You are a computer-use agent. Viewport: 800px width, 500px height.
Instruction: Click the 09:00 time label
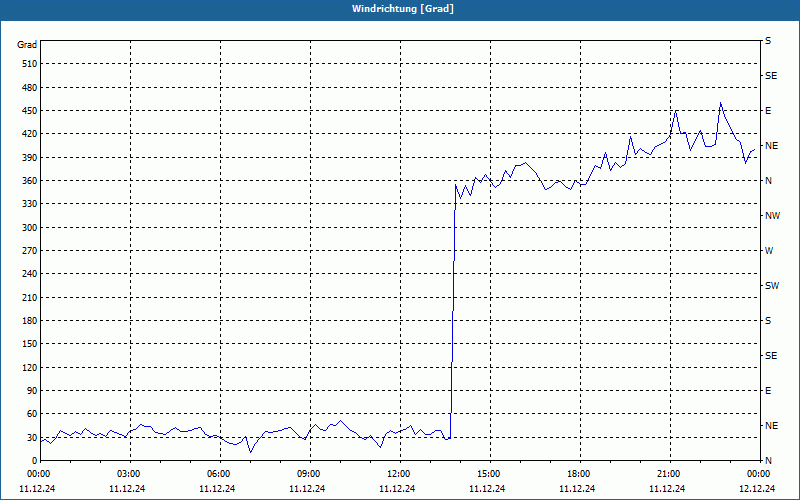[311, 473]
